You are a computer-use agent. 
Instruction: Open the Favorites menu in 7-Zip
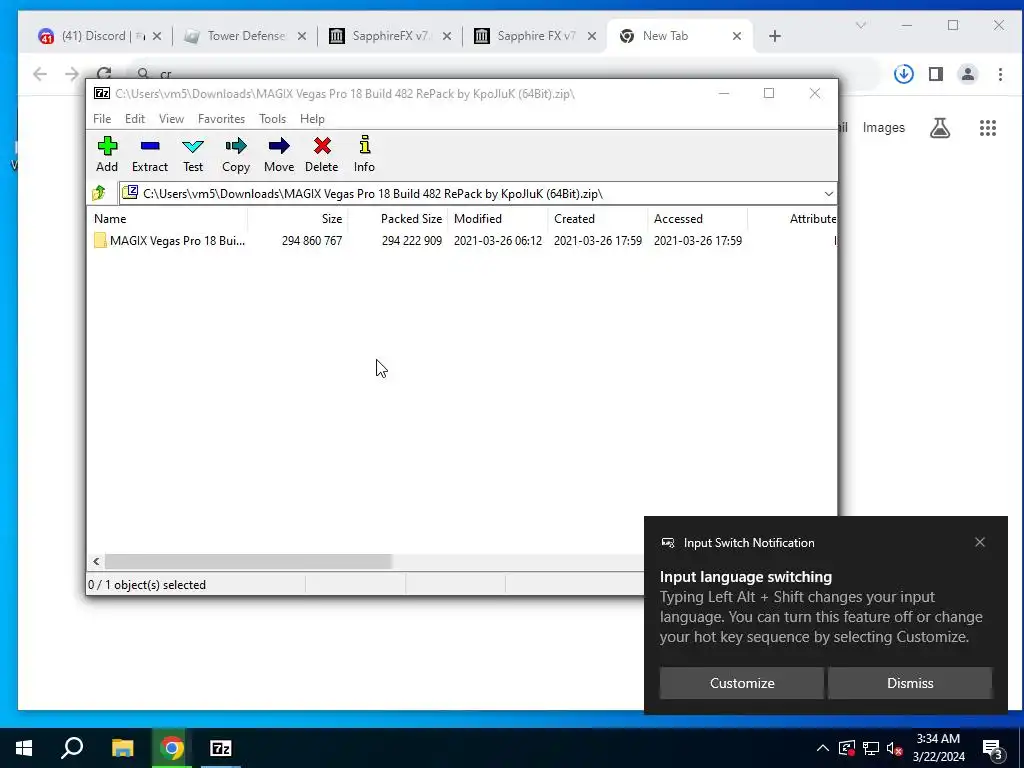221,119
